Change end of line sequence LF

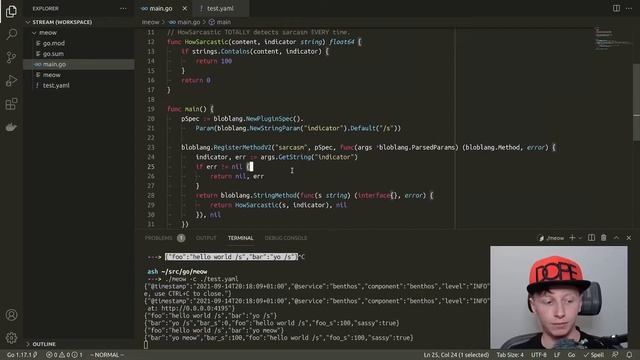coord(557,355)
